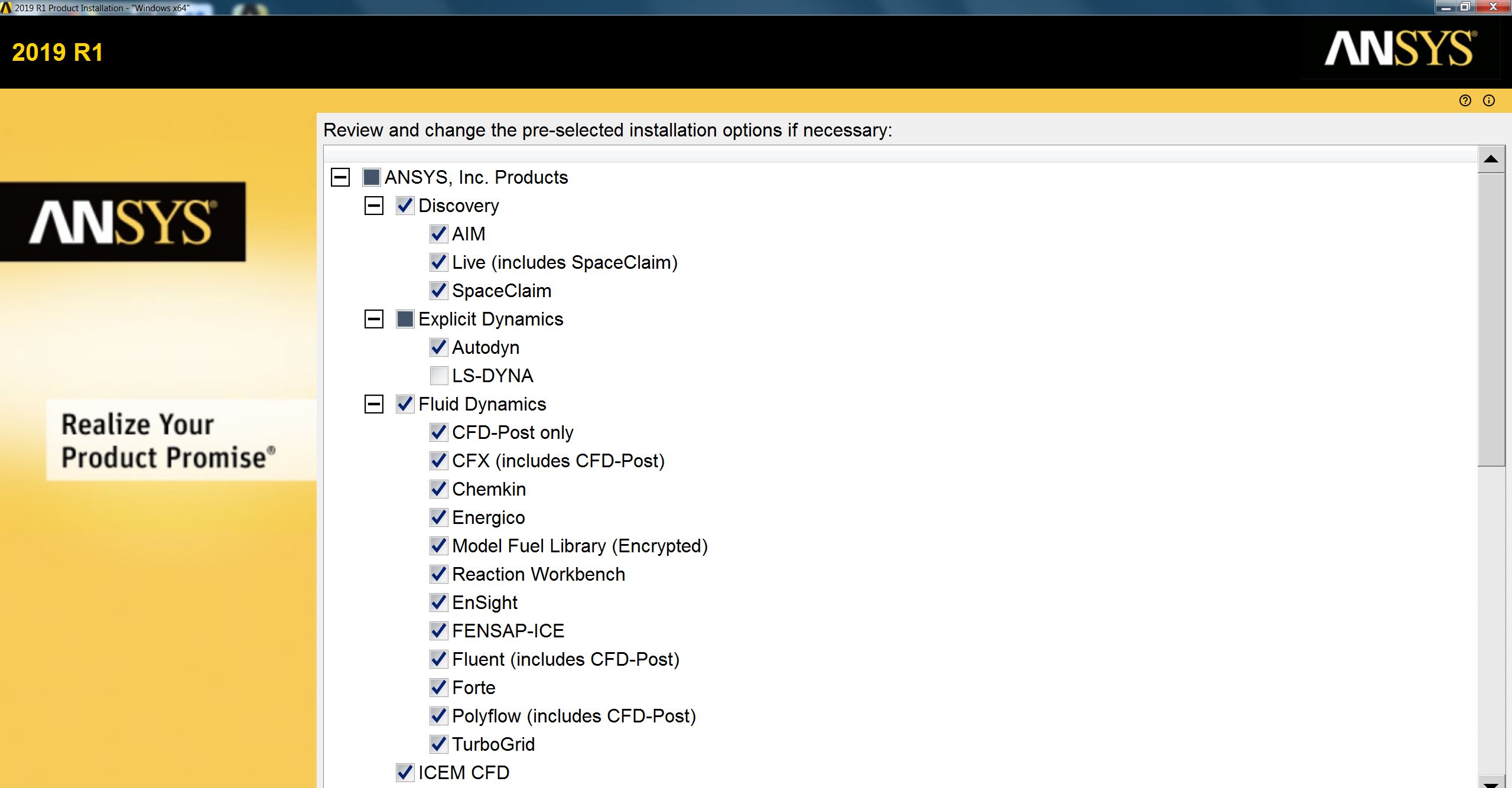Collapse the Fluid Dynamics tree node
Image resolution: width=1512 pixels, height=788 pixels.
coord(374,404)
